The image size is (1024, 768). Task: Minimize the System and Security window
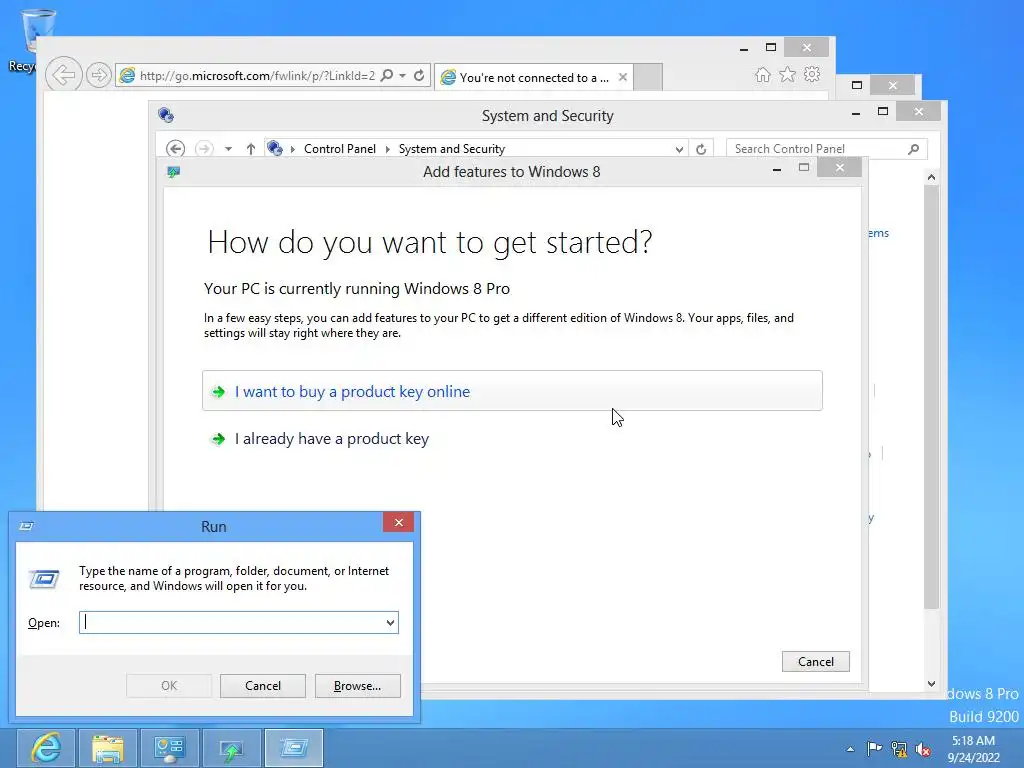click(856, 114)
